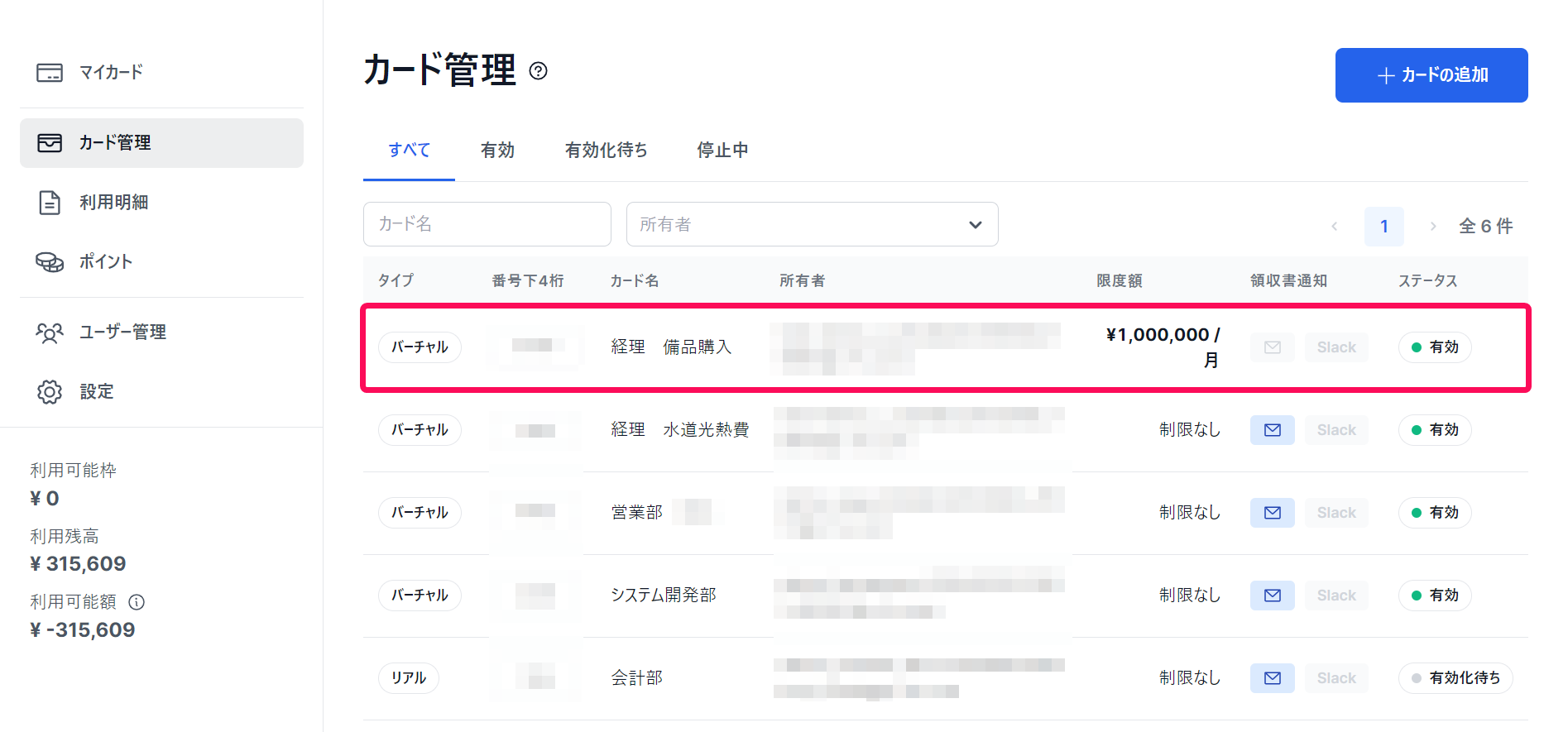Switch to 停止中 tab
The width and height of the screenshot is (1568, 732).
pos(722,150)
